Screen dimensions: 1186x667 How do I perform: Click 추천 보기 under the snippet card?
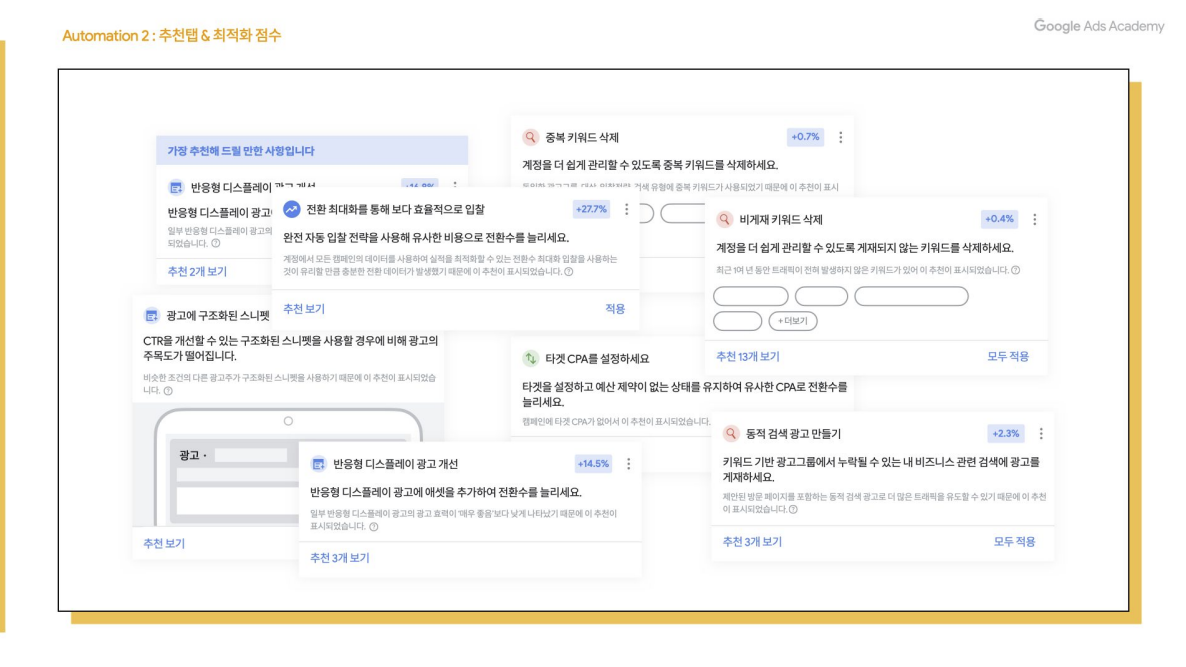[x=164, y=543]
